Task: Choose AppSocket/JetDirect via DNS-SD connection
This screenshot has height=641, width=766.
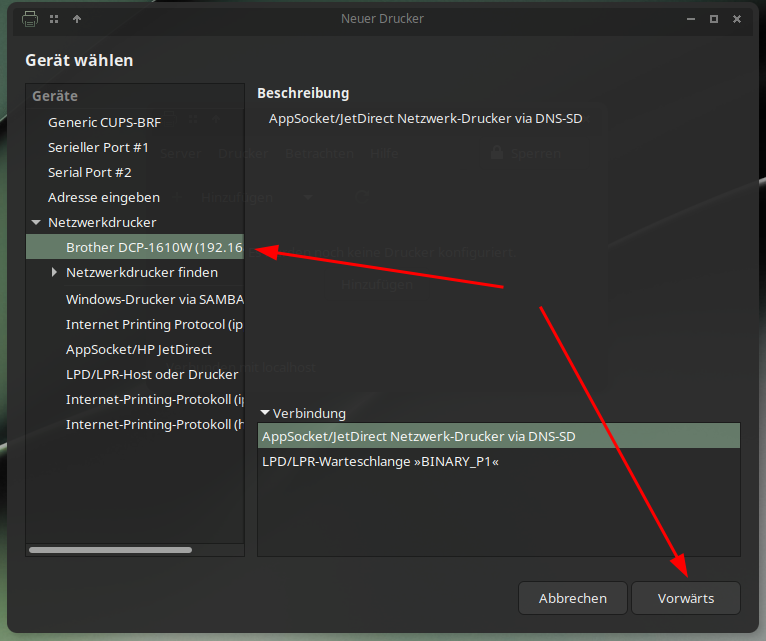Action: [x=499, y=436]
